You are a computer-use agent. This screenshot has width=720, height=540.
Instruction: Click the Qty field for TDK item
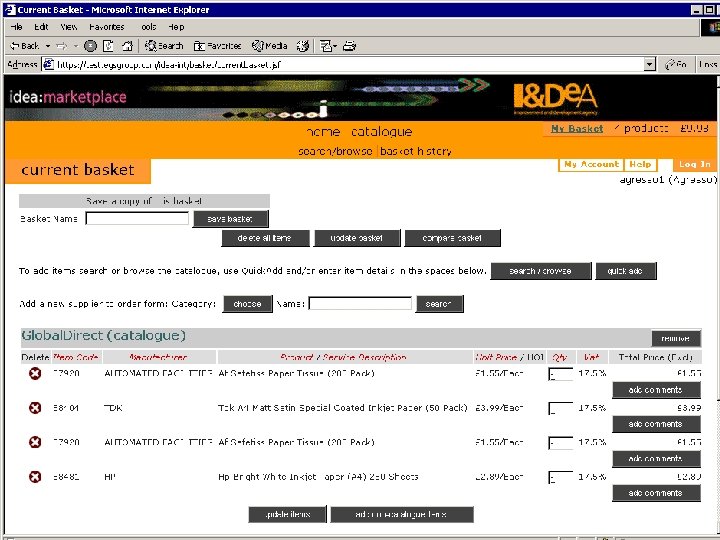[x=561, y=408]
